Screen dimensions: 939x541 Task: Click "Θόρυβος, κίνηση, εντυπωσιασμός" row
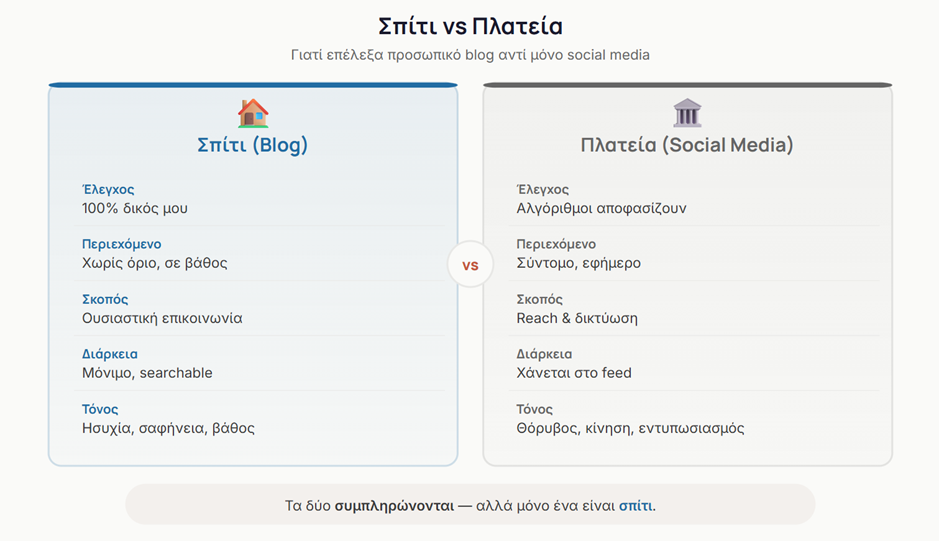630,428
